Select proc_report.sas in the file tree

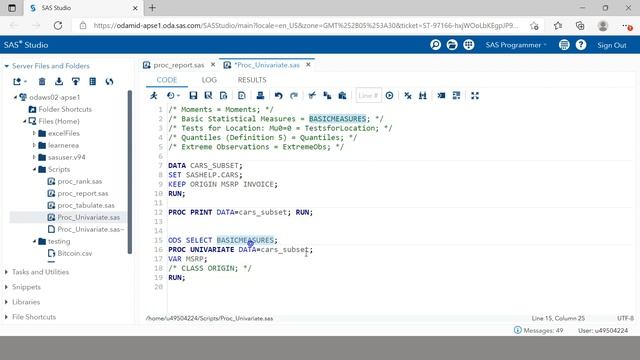click(x=83, y=193)
